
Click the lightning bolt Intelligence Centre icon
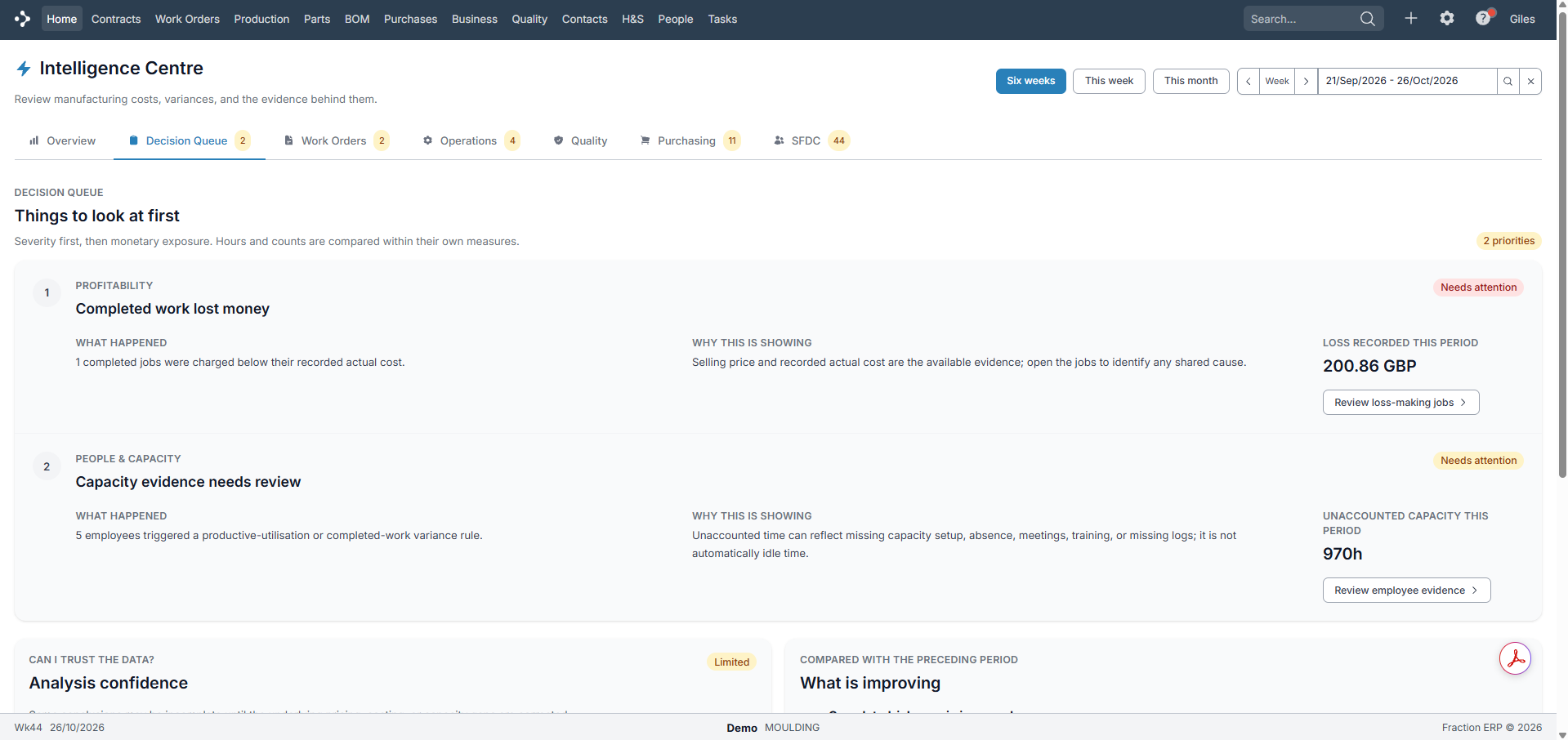pyautogui.click(x=24, y=69)
